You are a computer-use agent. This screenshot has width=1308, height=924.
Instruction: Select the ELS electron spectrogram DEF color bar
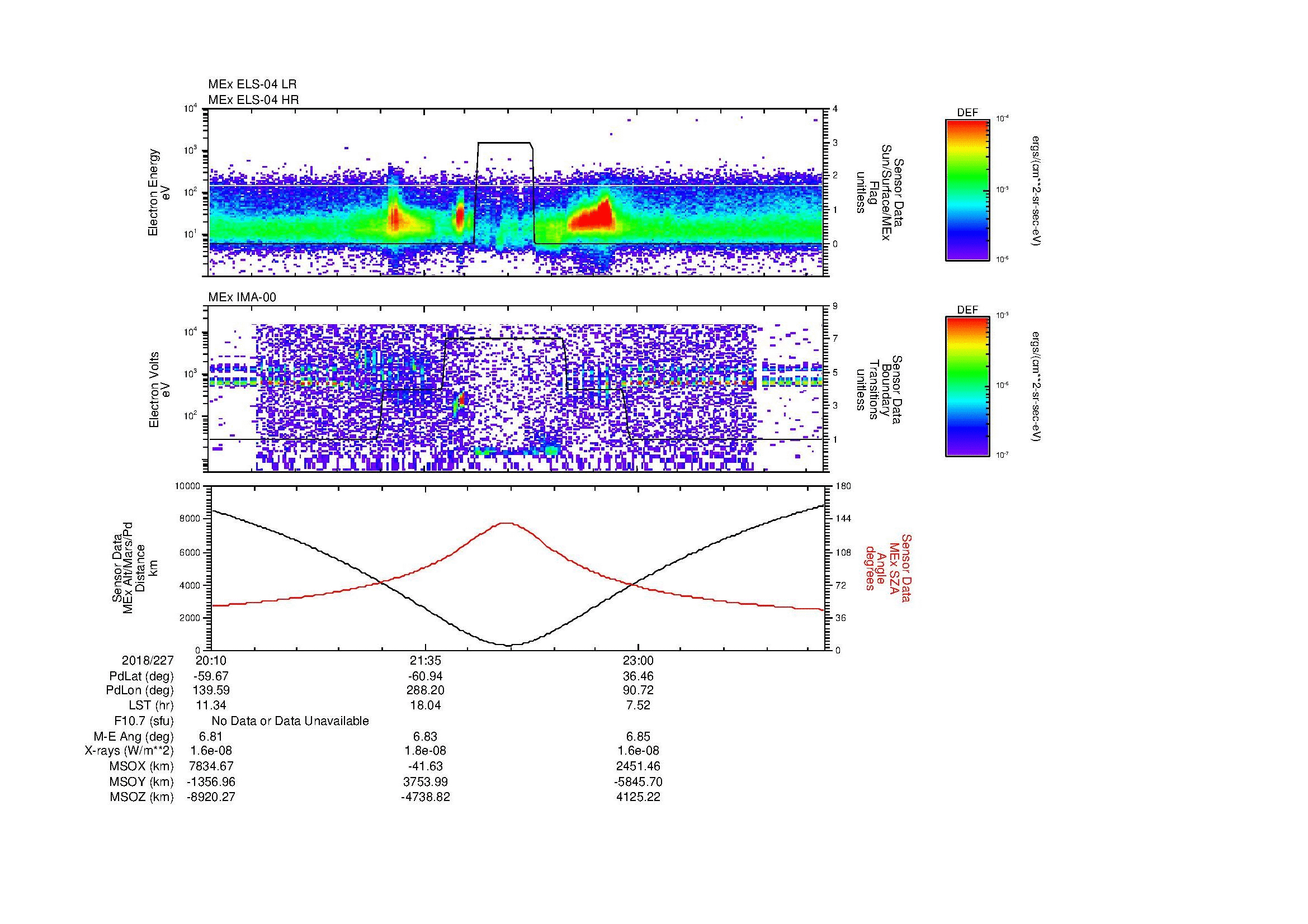pyautogui.click(x=967, y=189)
